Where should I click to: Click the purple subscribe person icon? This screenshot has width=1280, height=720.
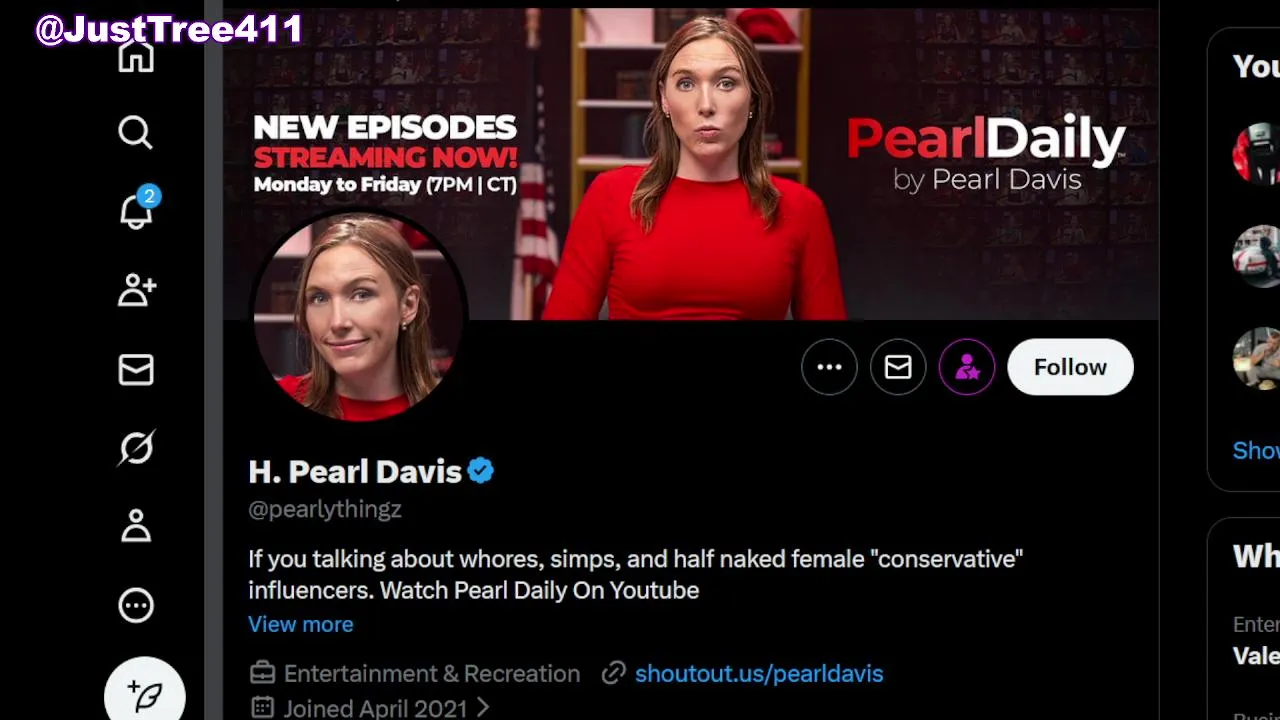[967, 367]
